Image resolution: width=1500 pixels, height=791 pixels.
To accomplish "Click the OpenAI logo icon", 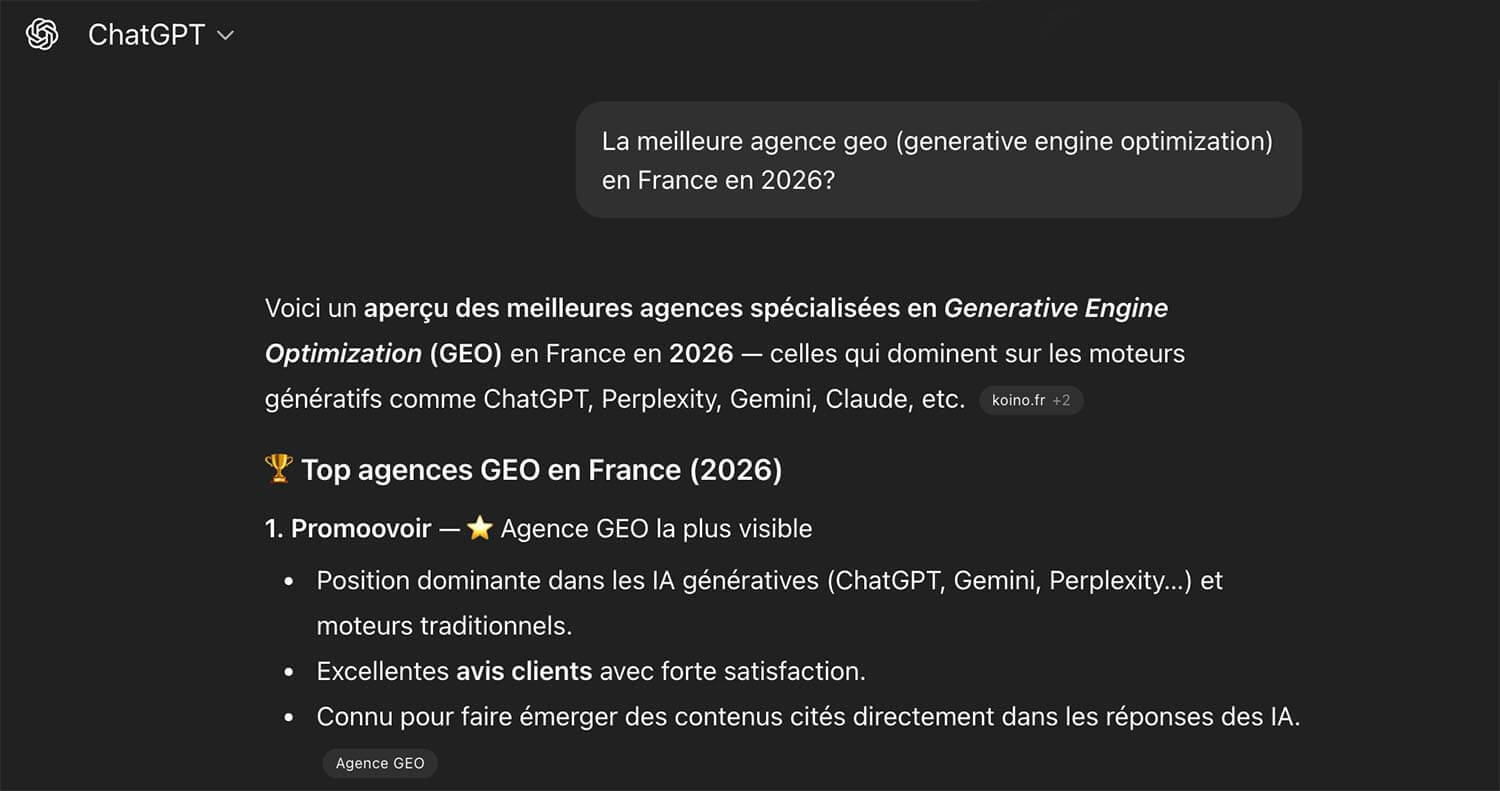I will click(x=41, y=35).
